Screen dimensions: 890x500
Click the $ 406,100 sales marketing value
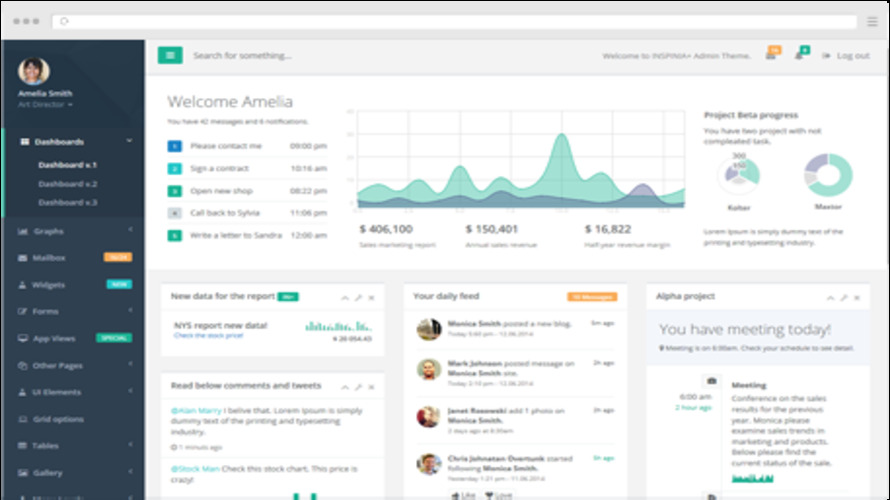point(386,229)
